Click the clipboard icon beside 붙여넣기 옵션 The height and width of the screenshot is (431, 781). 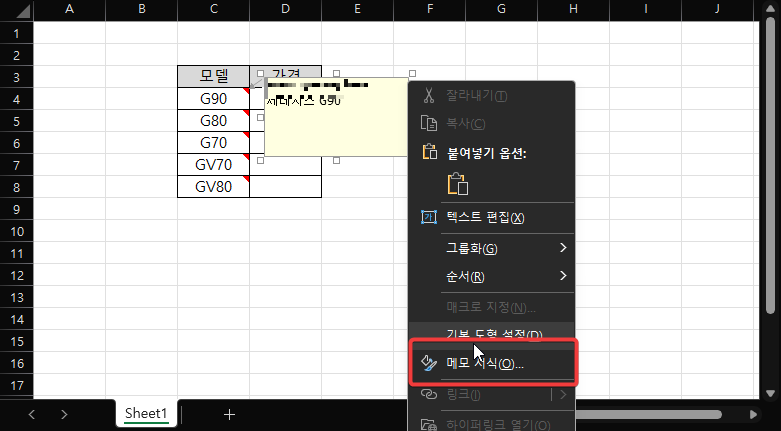pyautogui.click(x=429, y=152)
